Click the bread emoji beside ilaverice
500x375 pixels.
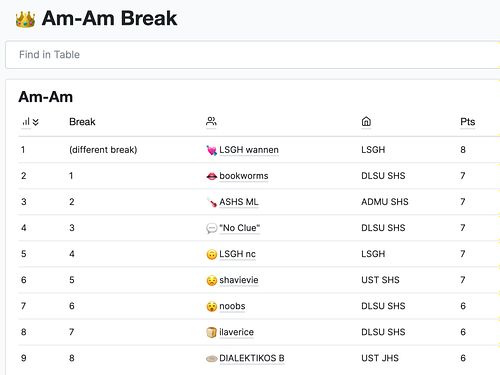[x=212, y=332]
